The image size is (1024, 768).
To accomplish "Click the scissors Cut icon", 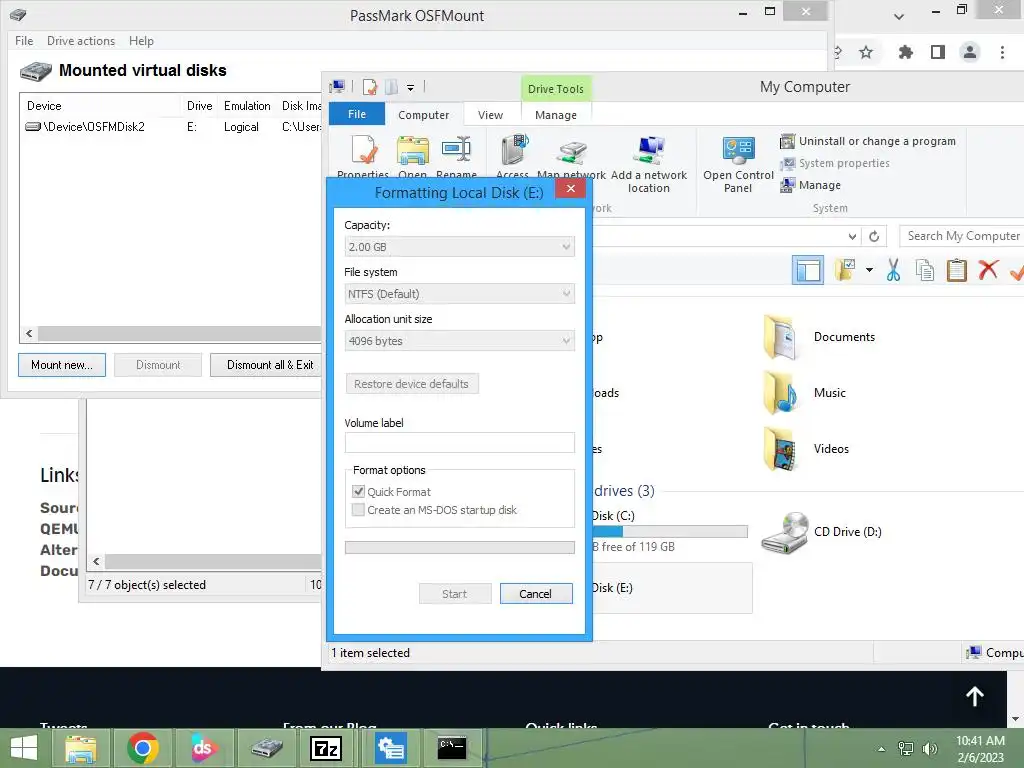I will 893,270.
